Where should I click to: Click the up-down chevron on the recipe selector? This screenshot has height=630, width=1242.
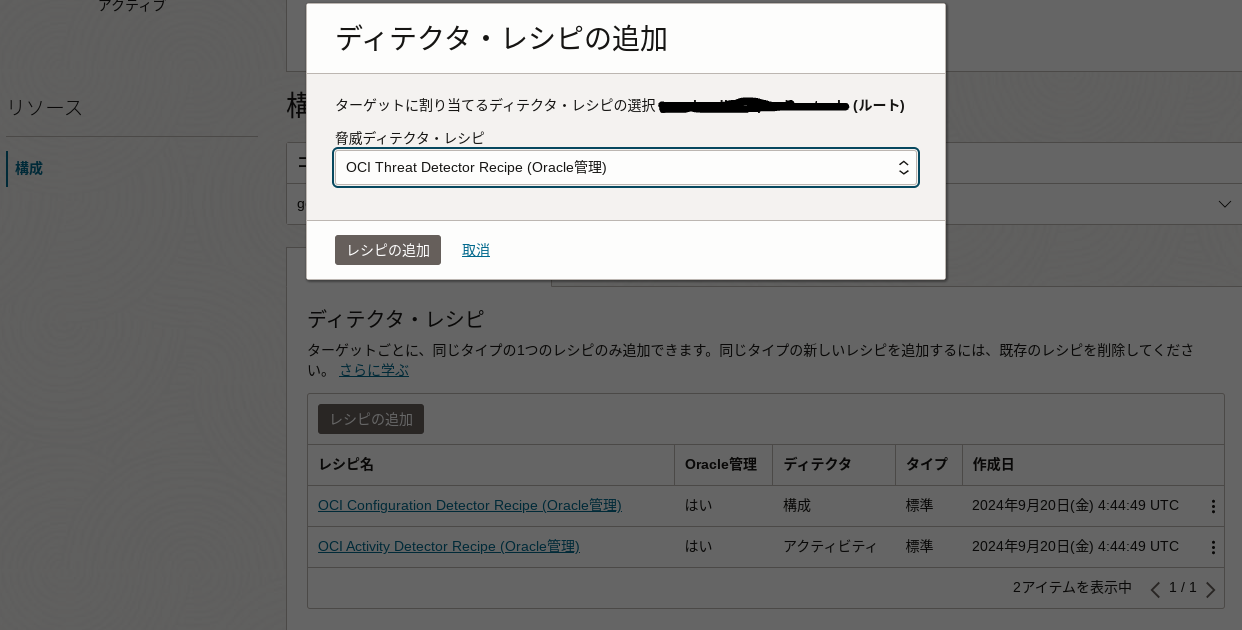pyautogui.click(x=903, y=167)
